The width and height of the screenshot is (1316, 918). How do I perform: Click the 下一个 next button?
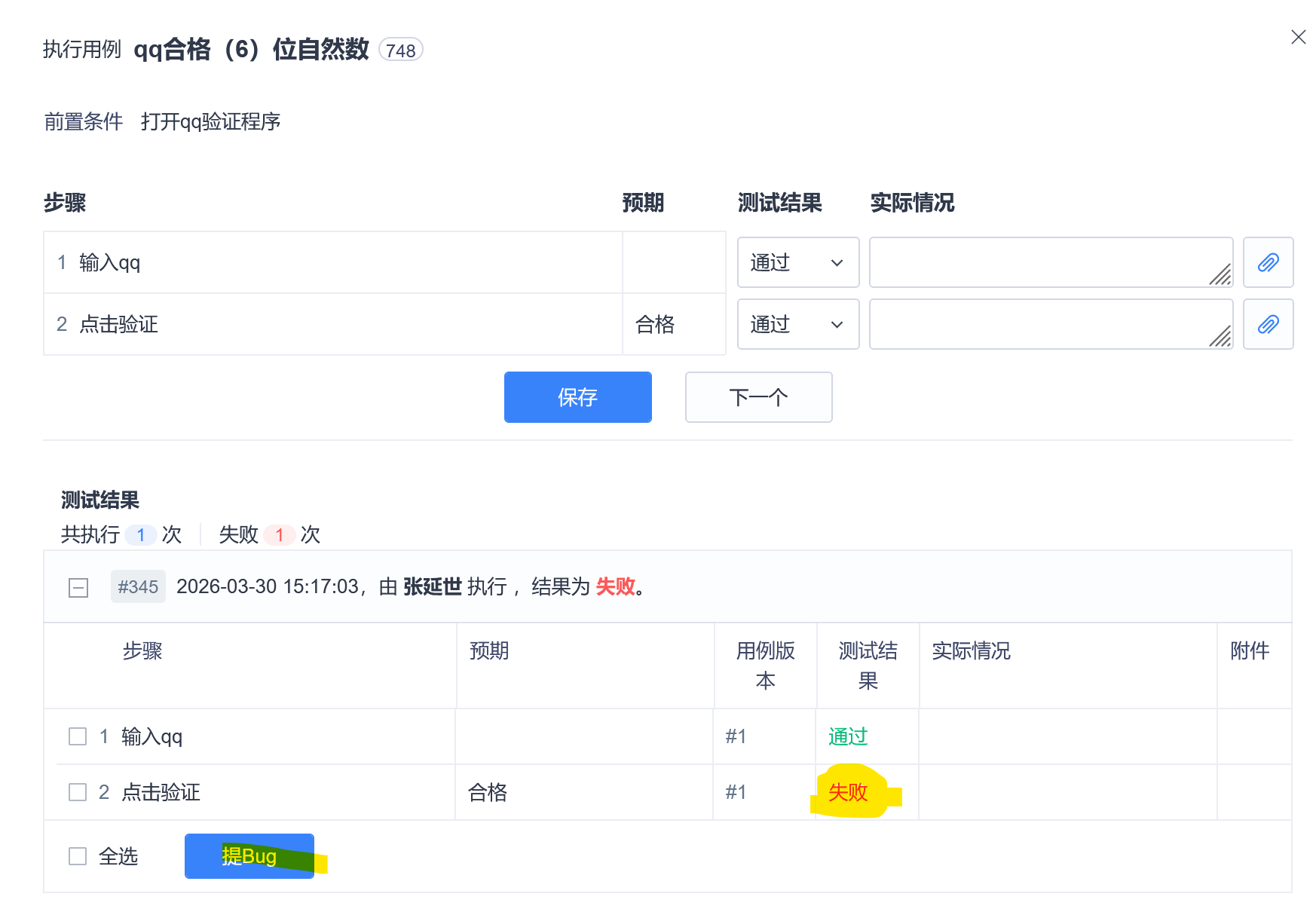pyautogui.click(x=758, y=397)
